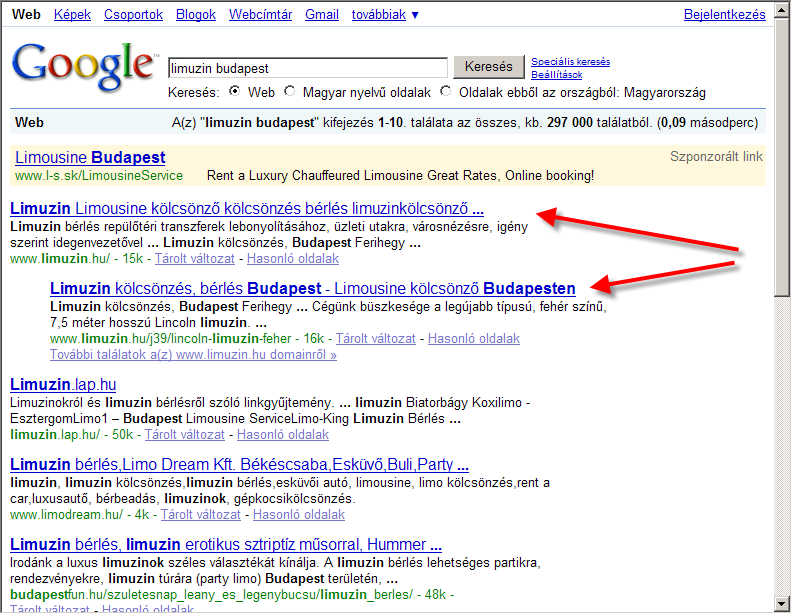Image resolution: width=792 pixels, height=614 pixels.
Task: Open the Csoportok tab
Action: [x=133, y=15]
